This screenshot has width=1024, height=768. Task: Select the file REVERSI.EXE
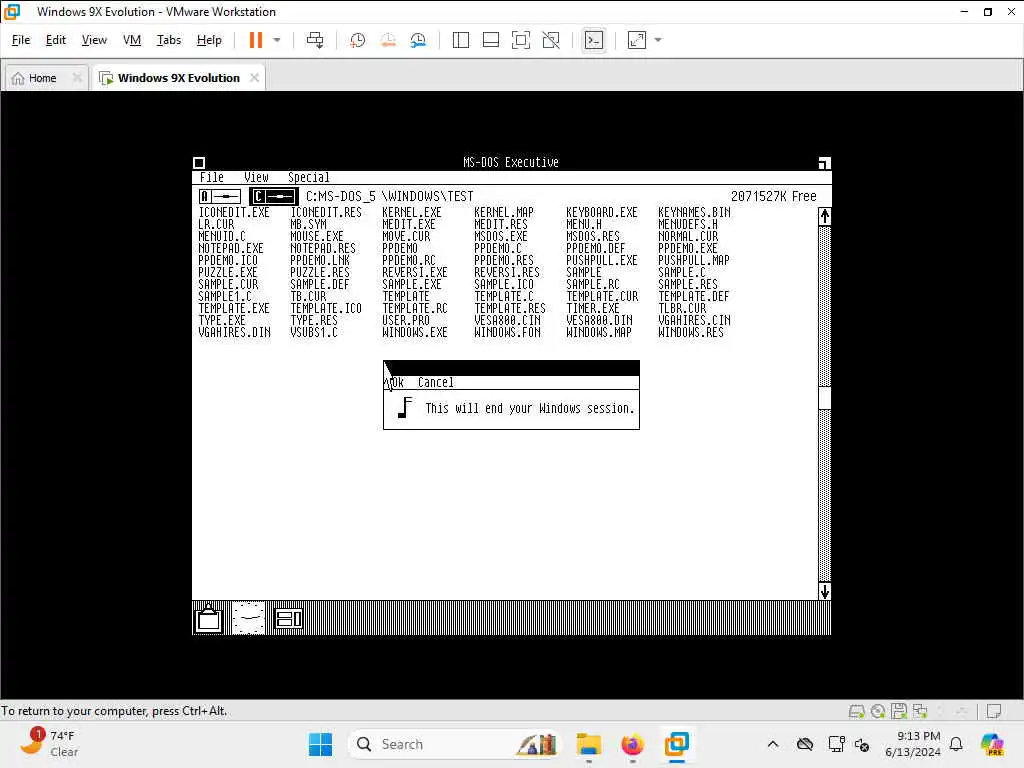coord(415,272)
